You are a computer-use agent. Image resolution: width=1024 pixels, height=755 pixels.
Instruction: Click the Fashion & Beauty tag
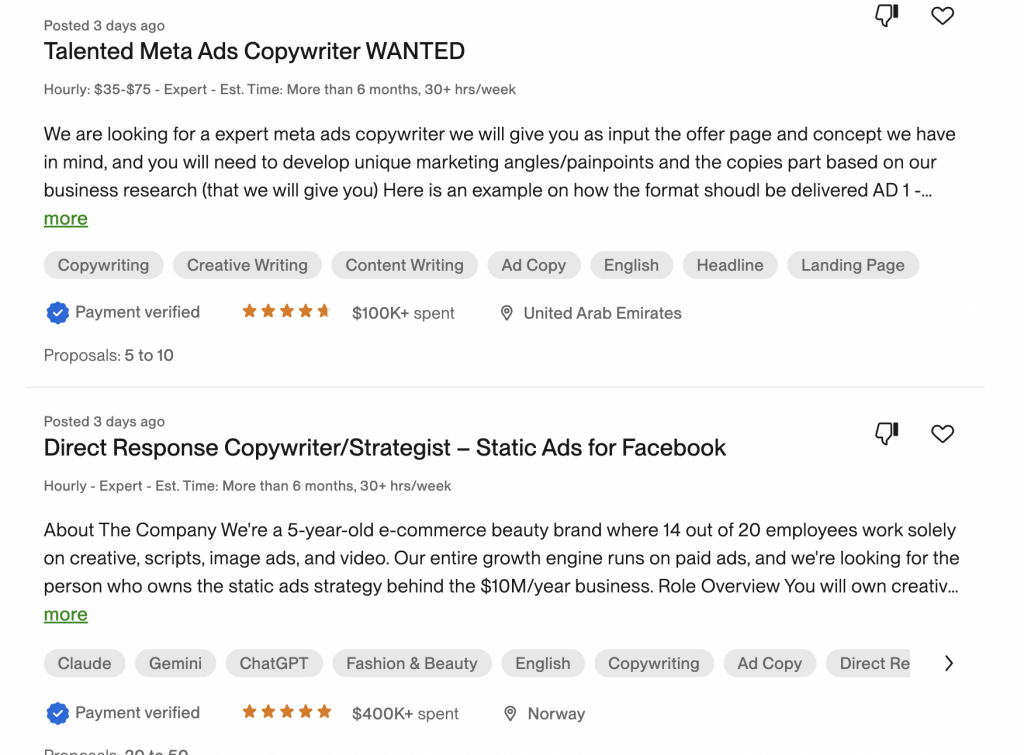pyautogui.click(x=411, y=664)
